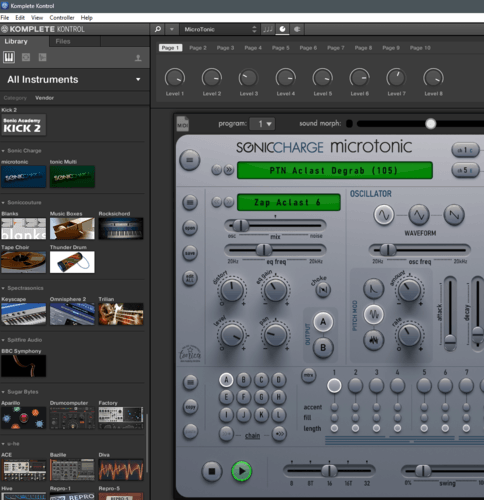Select the sawtooth oscillator waveform
This screenshot has height=500, width=484.
[454, 215]
